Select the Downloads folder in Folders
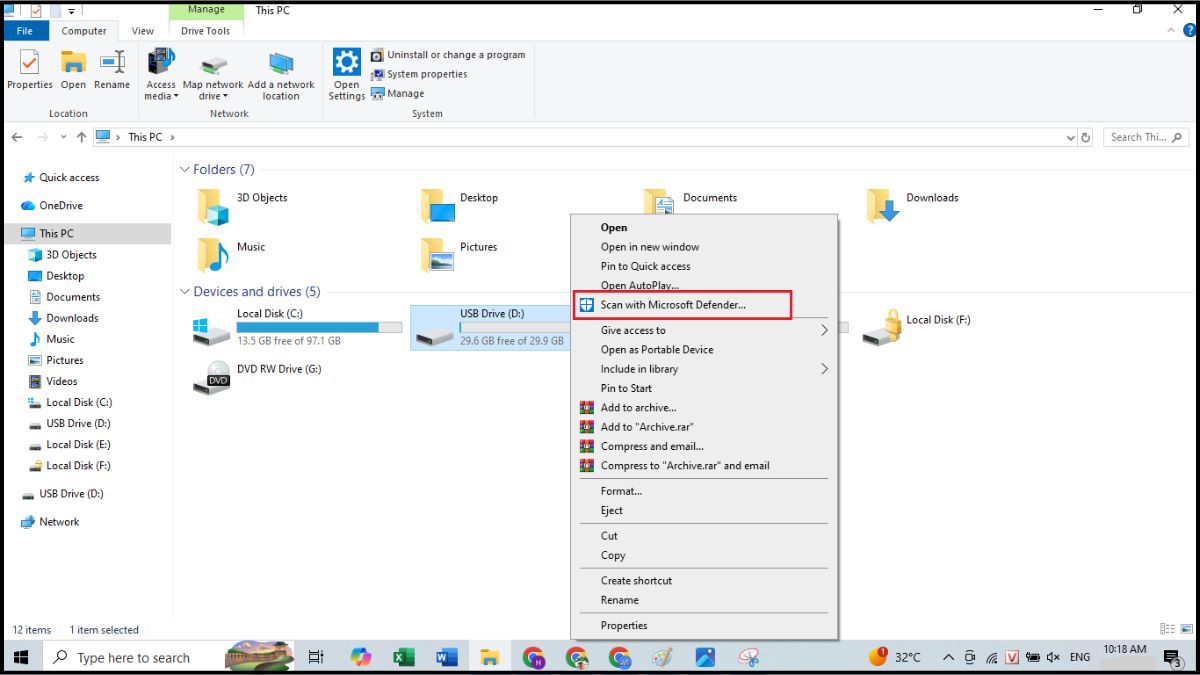1200x675 pixels. point(912,205)
